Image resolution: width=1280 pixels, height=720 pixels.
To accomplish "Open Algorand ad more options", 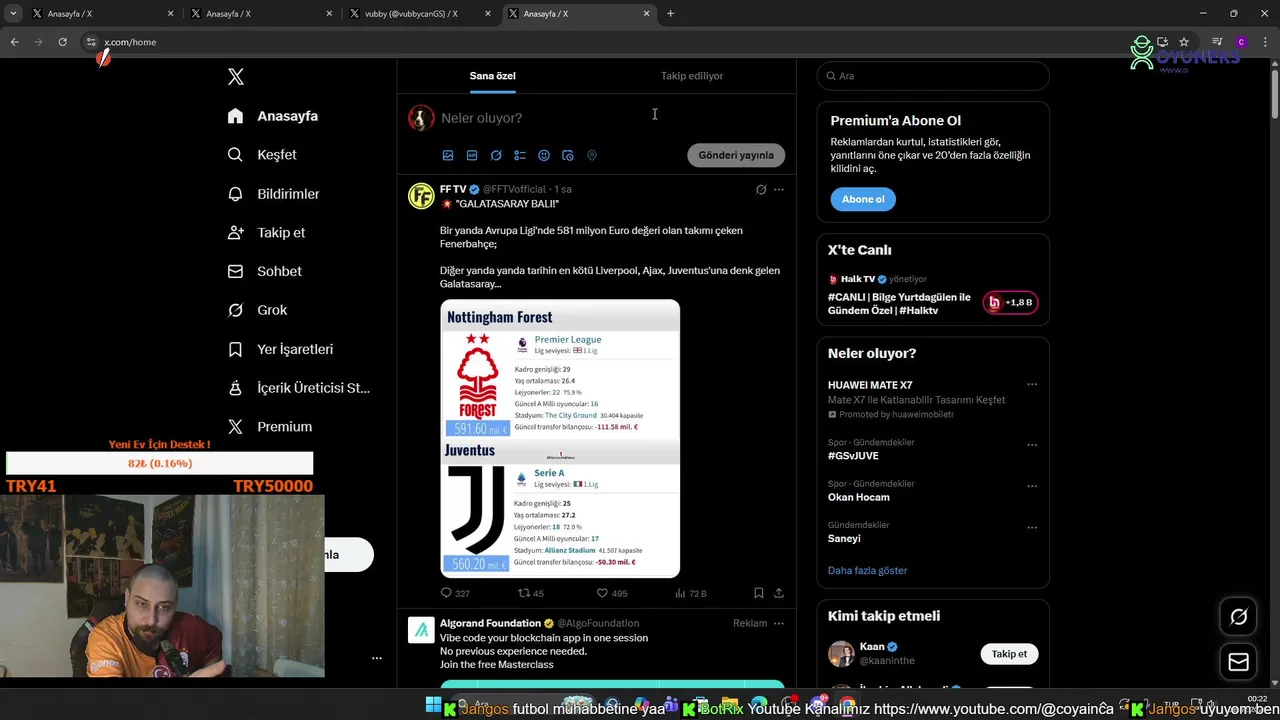I will 779,623.
